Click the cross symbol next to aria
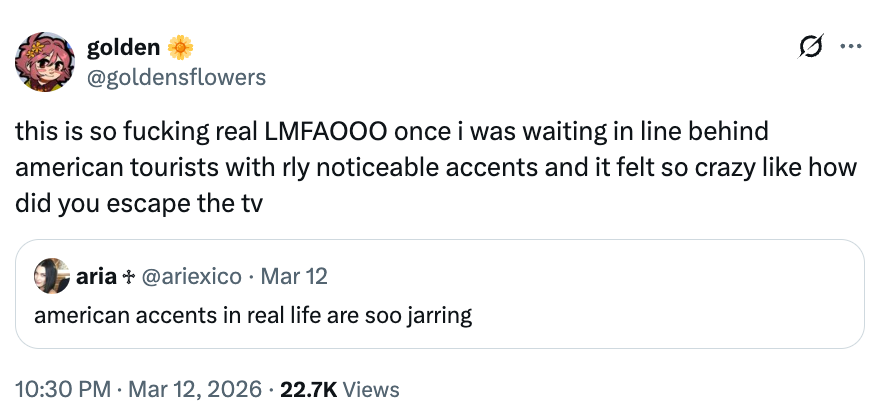Viewport: 882px width, 418px height. pyautogui.click(x=130, y=276)
